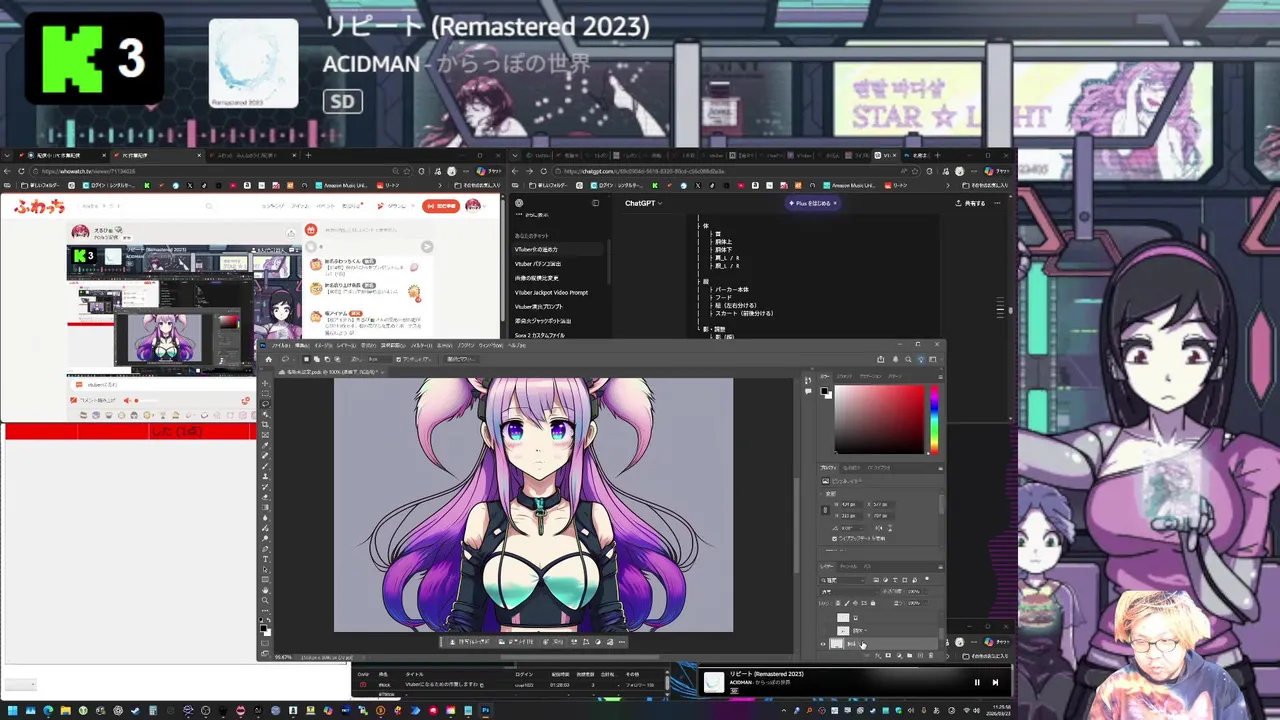Image resolution: width=1280 pixels, height=720 pixels.
Task: Toggle layer filtering on/off switch
Action: pyautogui.click(x=927, y=578)
